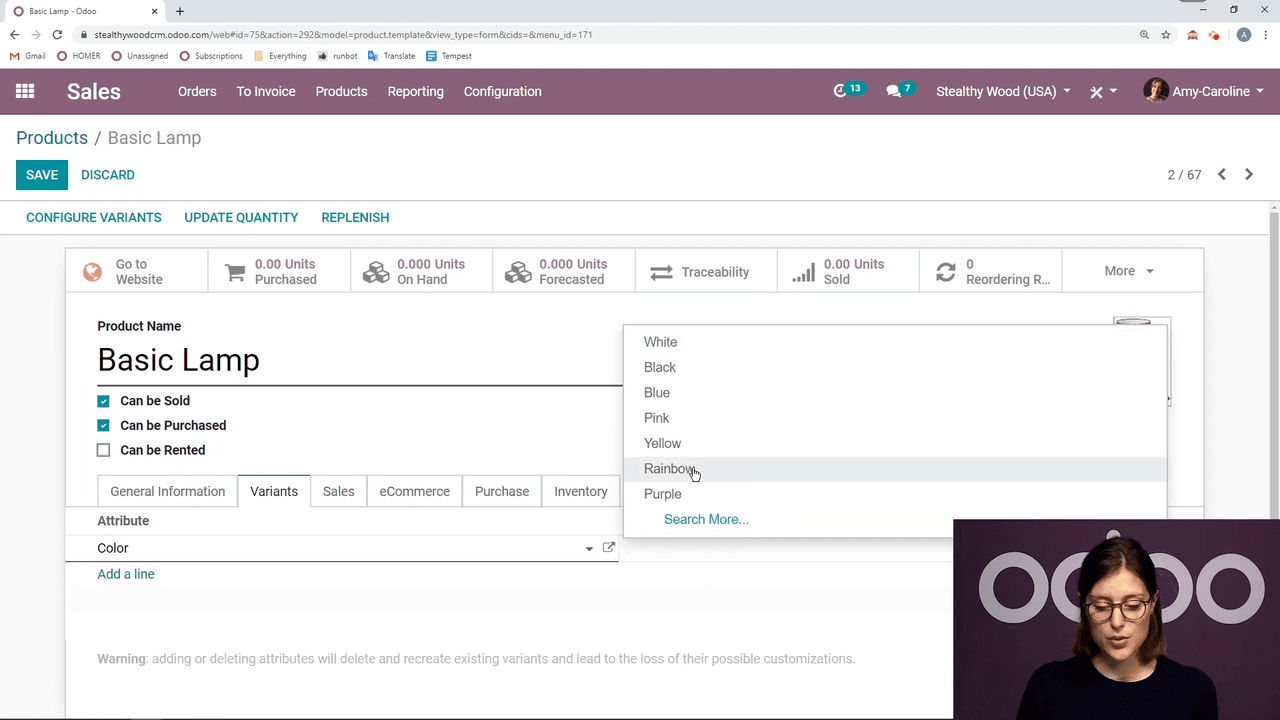Click the Add a line link
Screen dimensions: 1280x720
pyautogui.click(x=126, y=574)
